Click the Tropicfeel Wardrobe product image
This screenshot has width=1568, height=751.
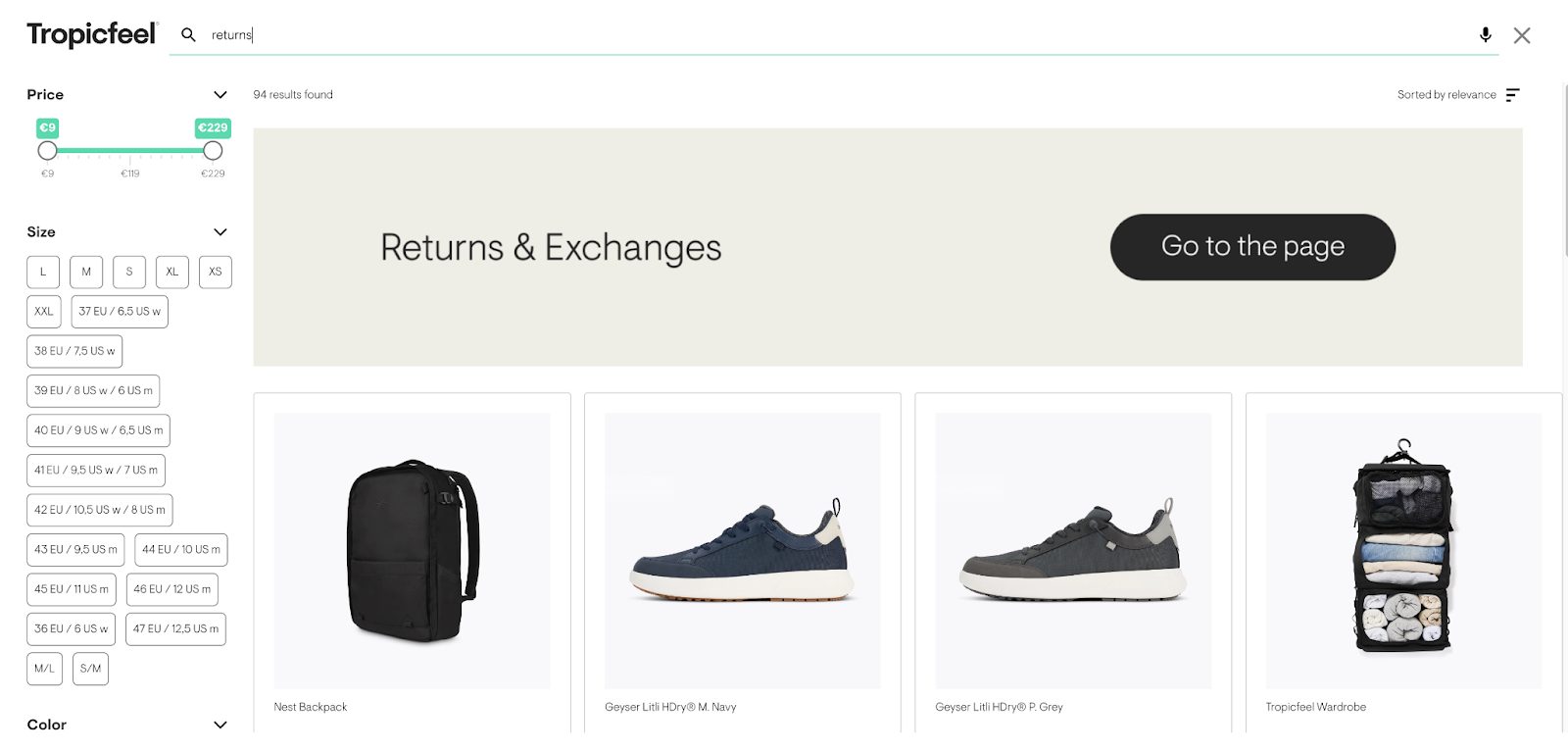tap(1403, 550)
